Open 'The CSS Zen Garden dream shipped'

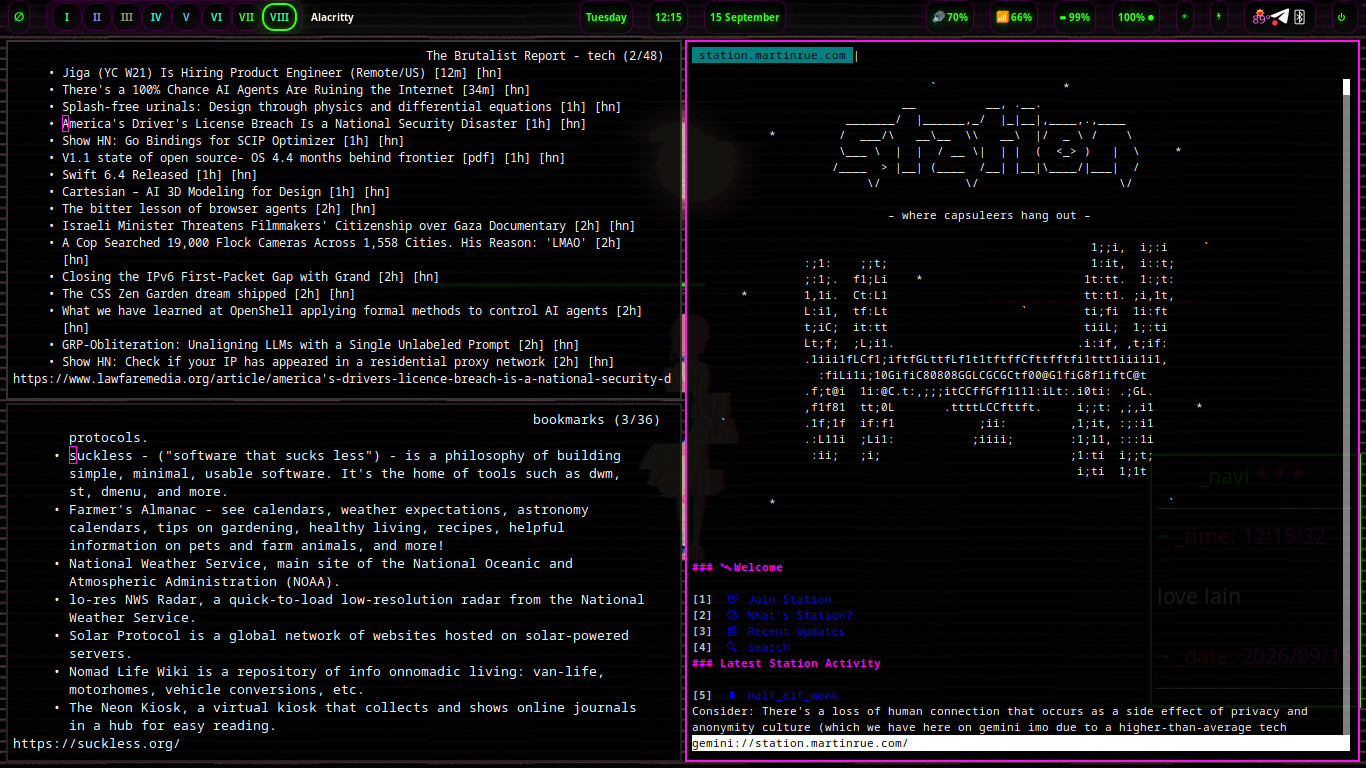tap(208, 294)
